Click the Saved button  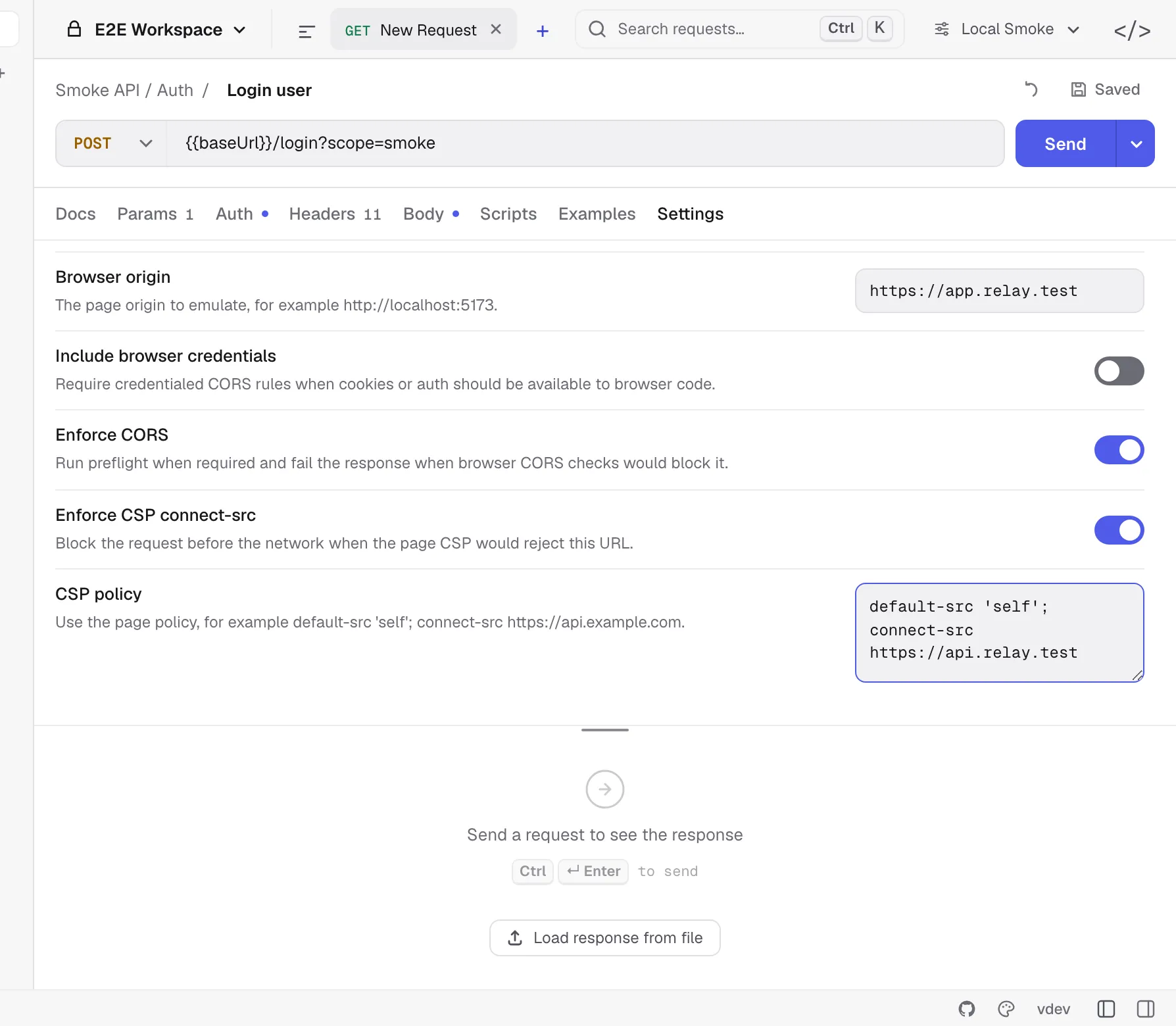pyautogui.click(x=1106, y=89)
